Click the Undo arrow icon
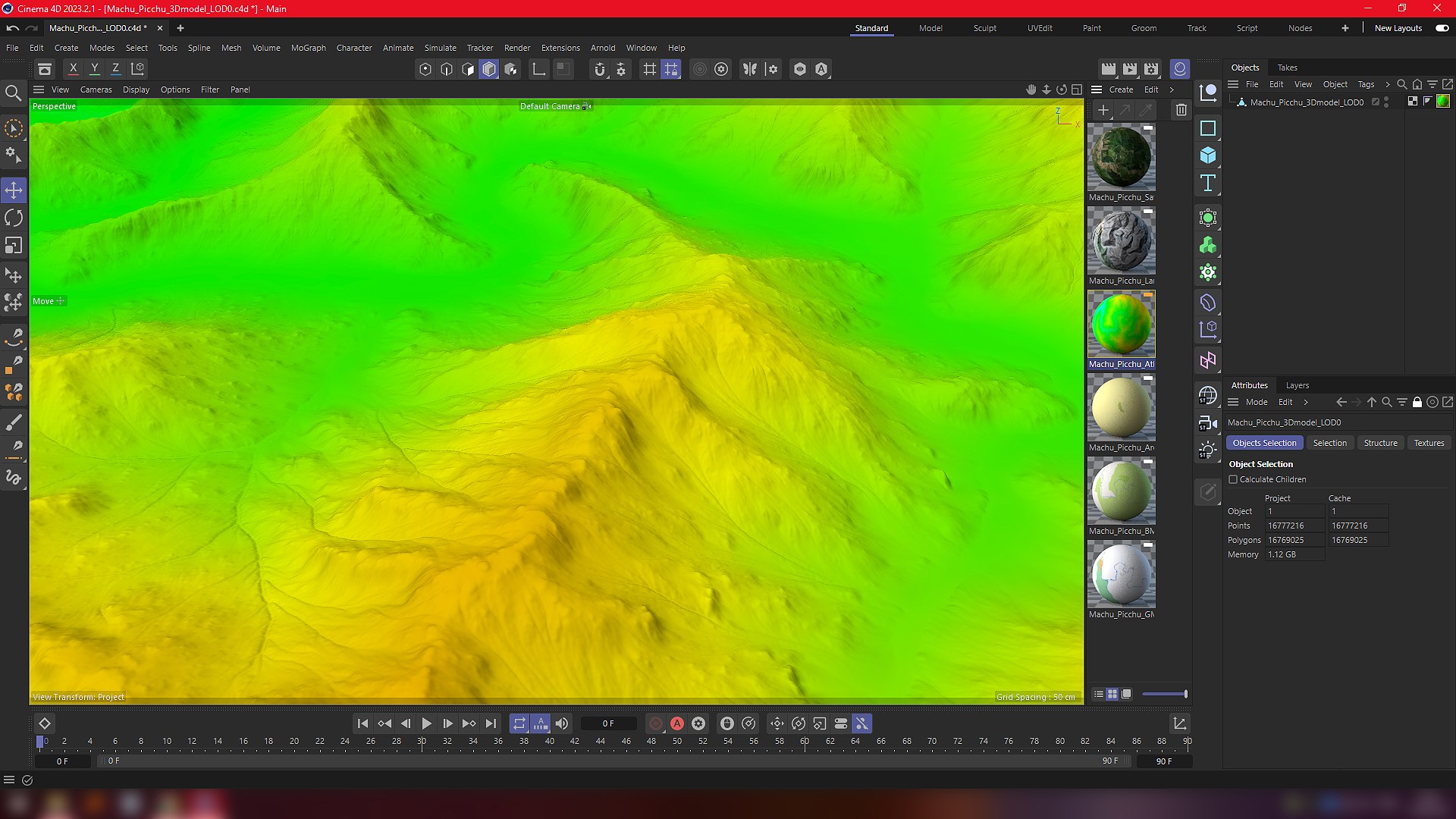 click(13, 28)
